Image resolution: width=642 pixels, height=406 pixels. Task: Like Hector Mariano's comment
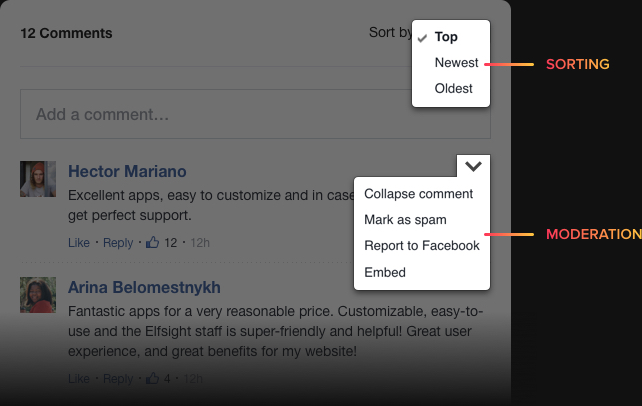point(79,243)
